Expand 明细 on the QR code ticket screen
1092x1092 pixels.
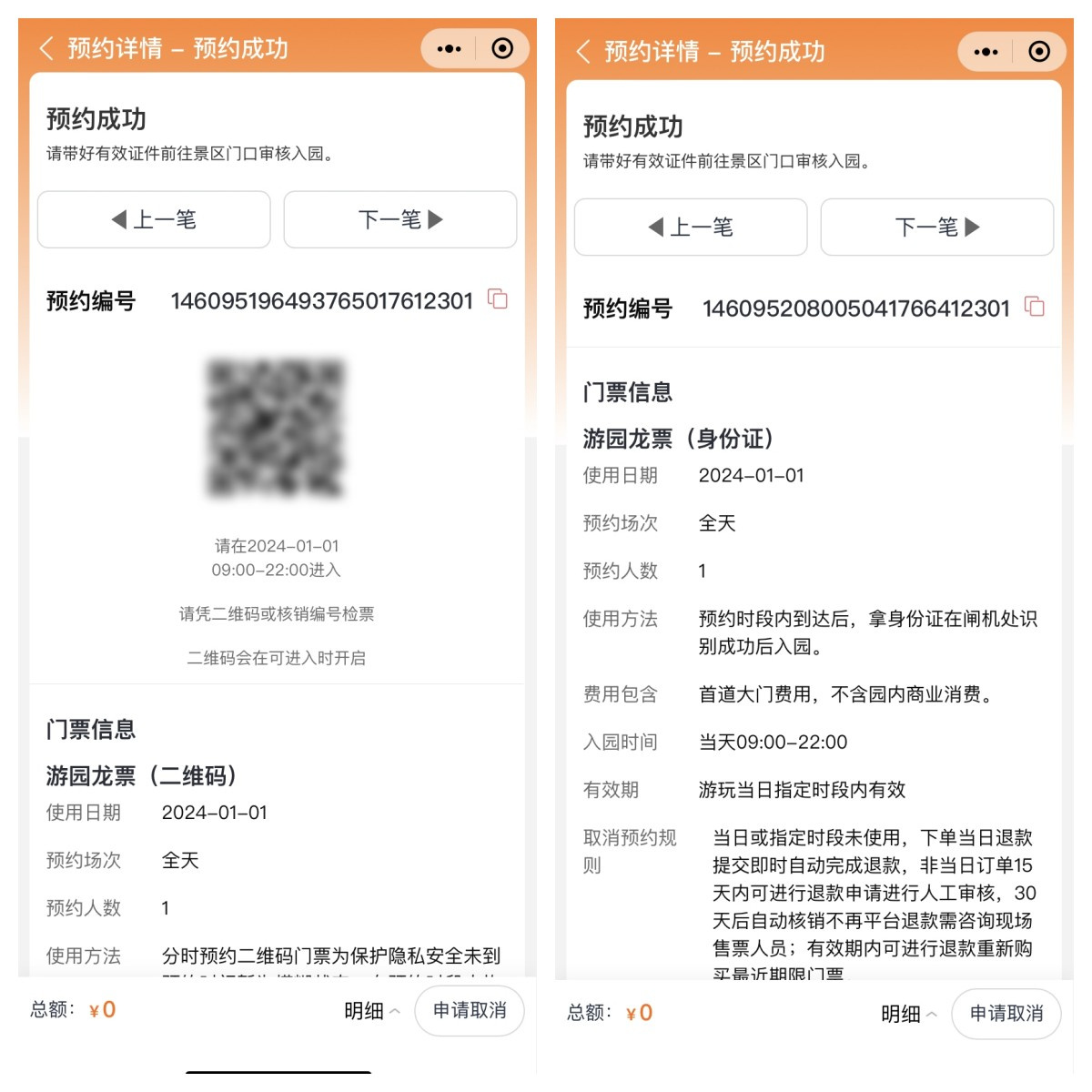(x=371, y=1011)
